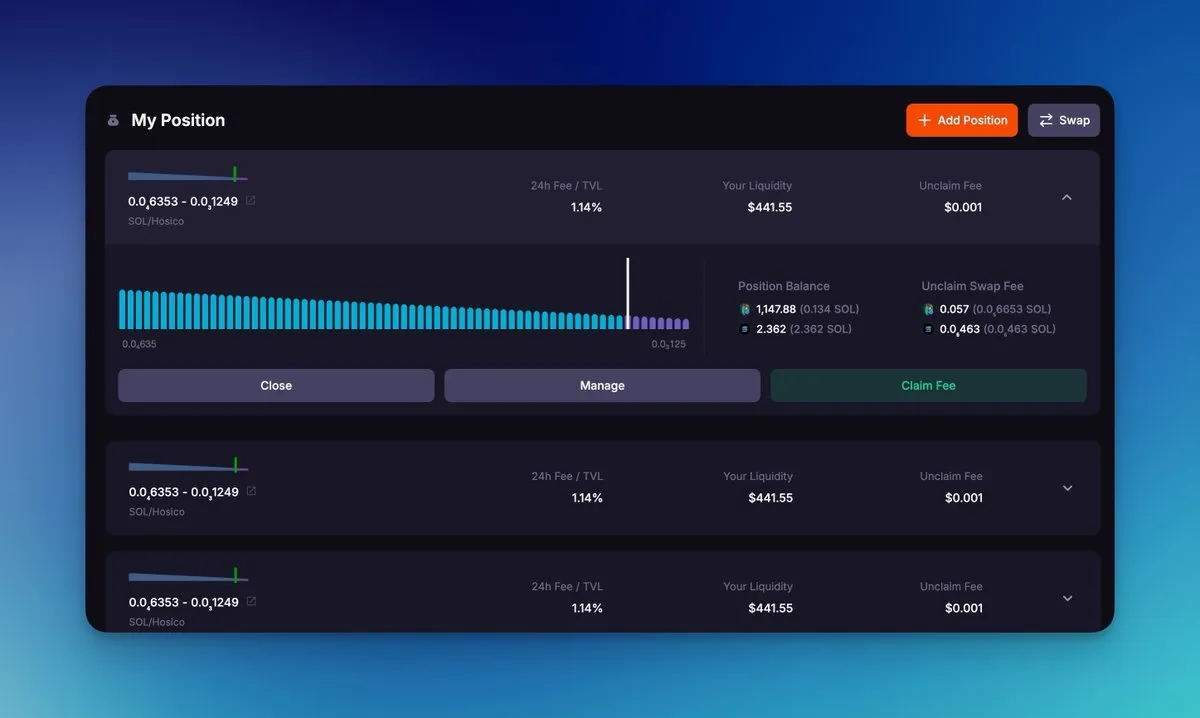Click the money bag icon beside My Position
This screenshot has height=718, width=1200.
(113, 121)
